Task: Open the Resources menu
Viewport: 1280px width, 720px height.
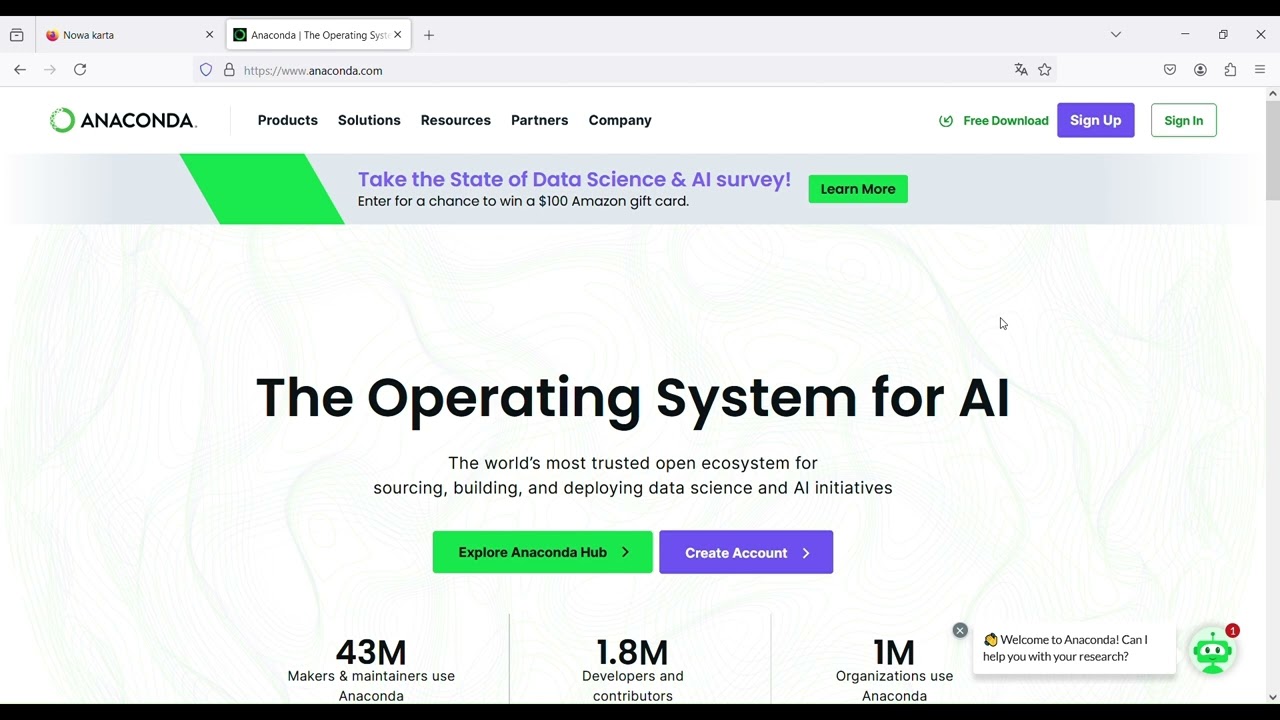Action: point(456,120)
